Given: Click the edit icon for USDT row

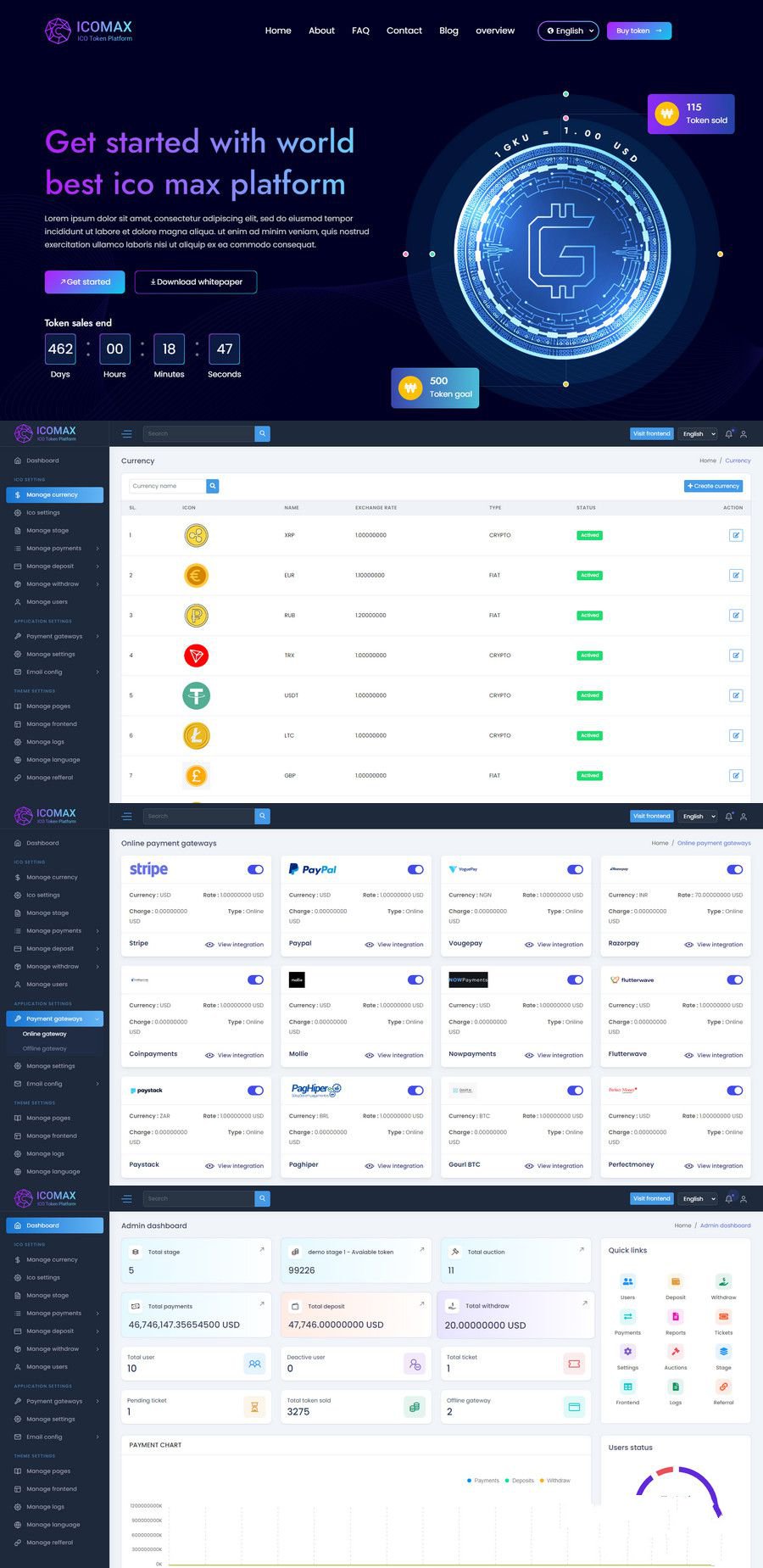Looking at the screenshot, I should 735,695.
